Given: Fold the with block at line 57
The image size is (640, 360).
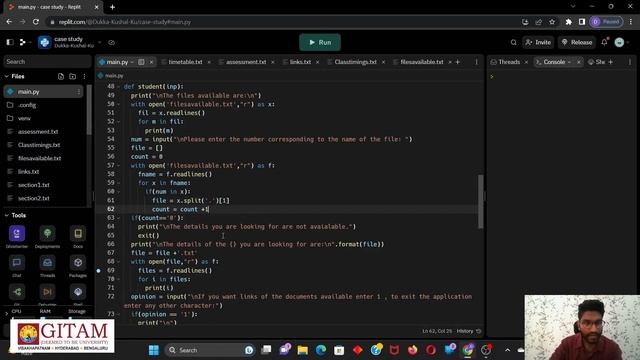Looking at the screenshot, I should coord(118,166).
